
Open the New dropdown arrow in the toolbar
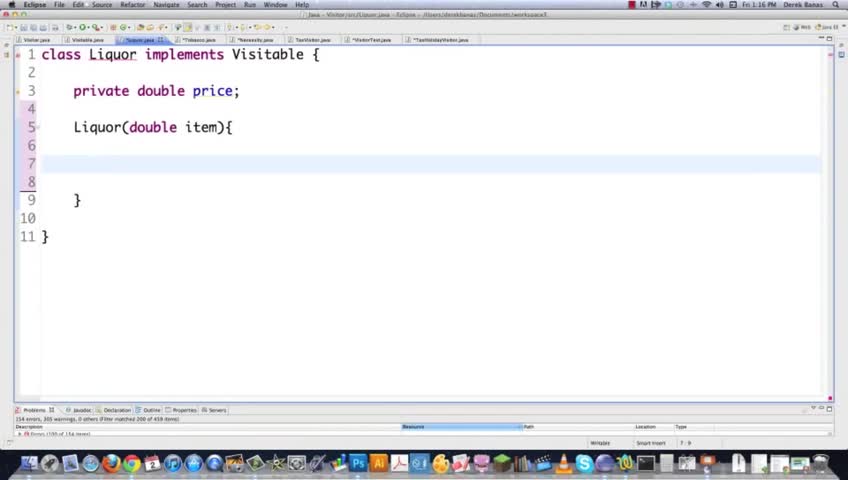coord(16,28)
